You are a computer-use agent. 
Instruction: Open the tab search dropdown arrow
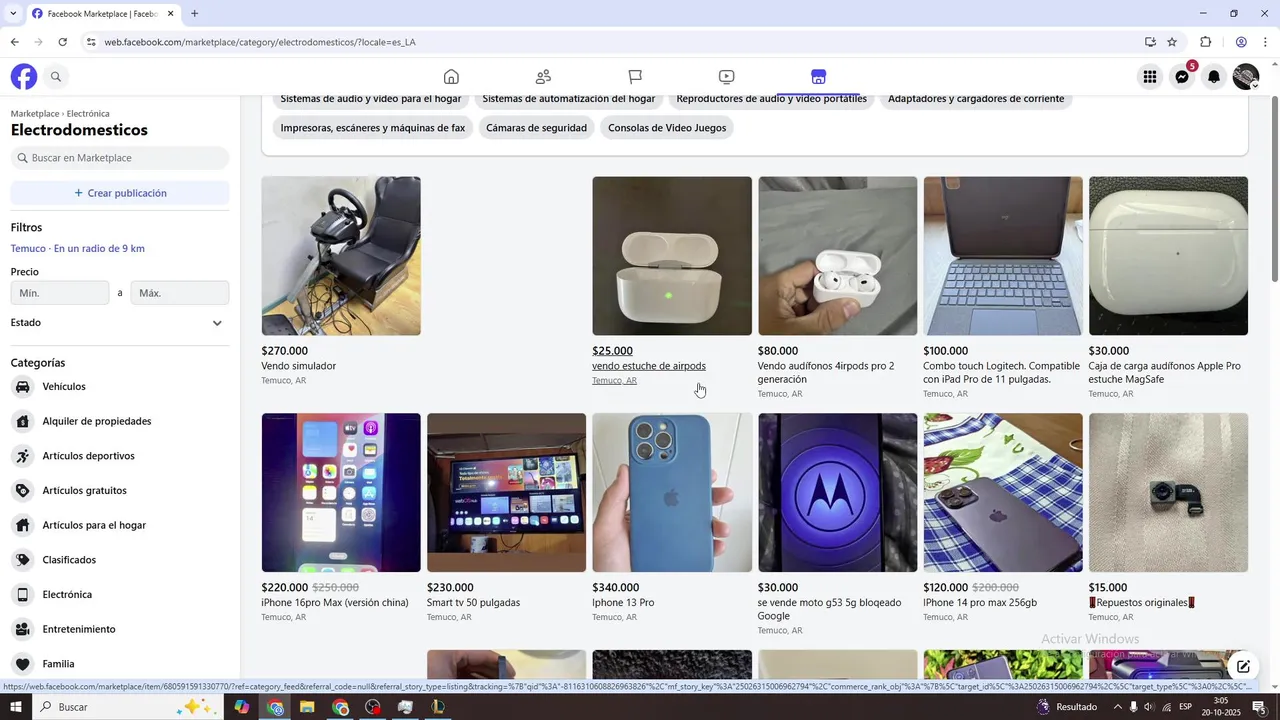pyautogui.click(x=13, y=14)
